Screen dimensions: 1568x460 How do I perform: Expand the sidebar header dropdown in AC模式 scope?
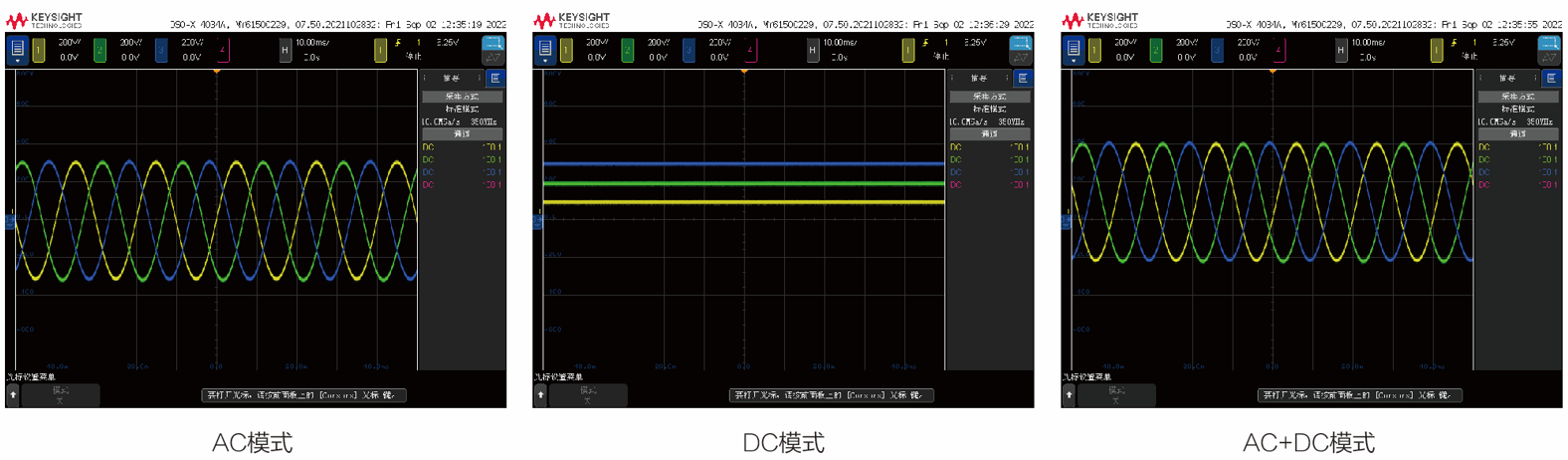coord(452,78)
